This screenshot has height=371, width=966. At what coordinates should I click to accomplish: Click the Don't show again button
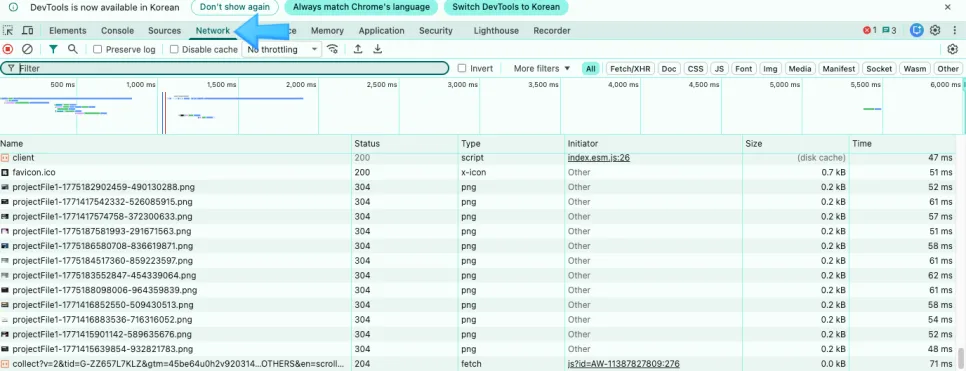[234, 7]
